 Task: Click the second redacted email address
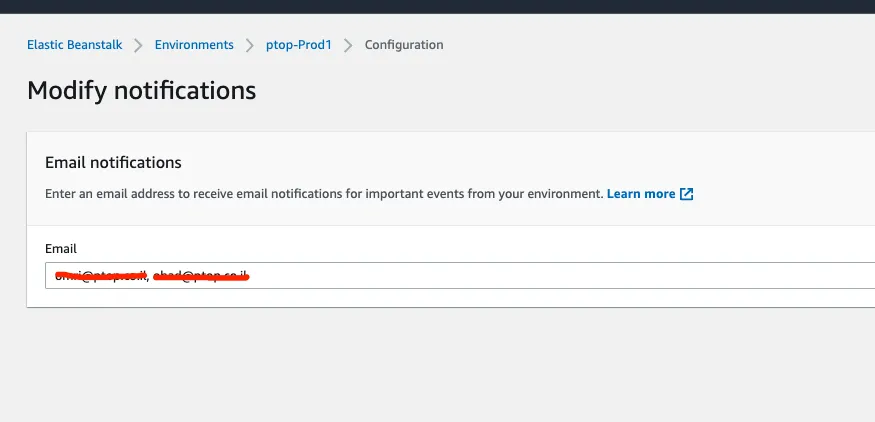pos(200,275)
